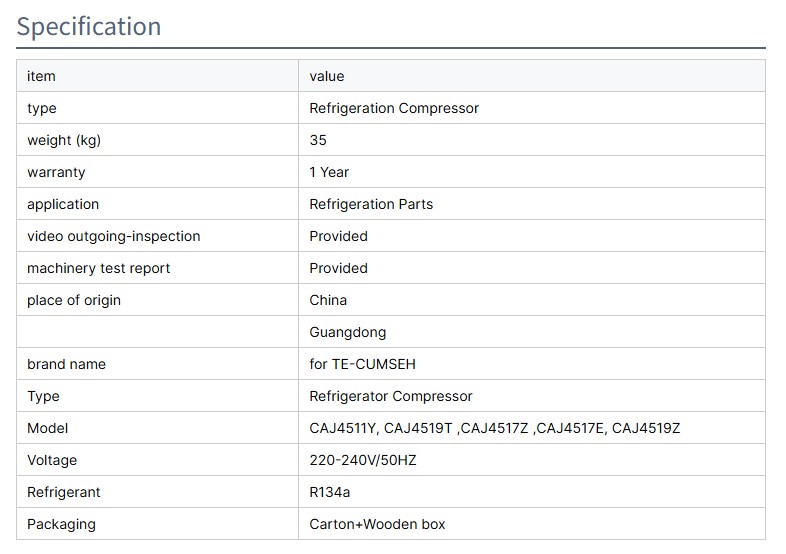
Task: Click the "weight (kg)" row label
Action: 64,140
